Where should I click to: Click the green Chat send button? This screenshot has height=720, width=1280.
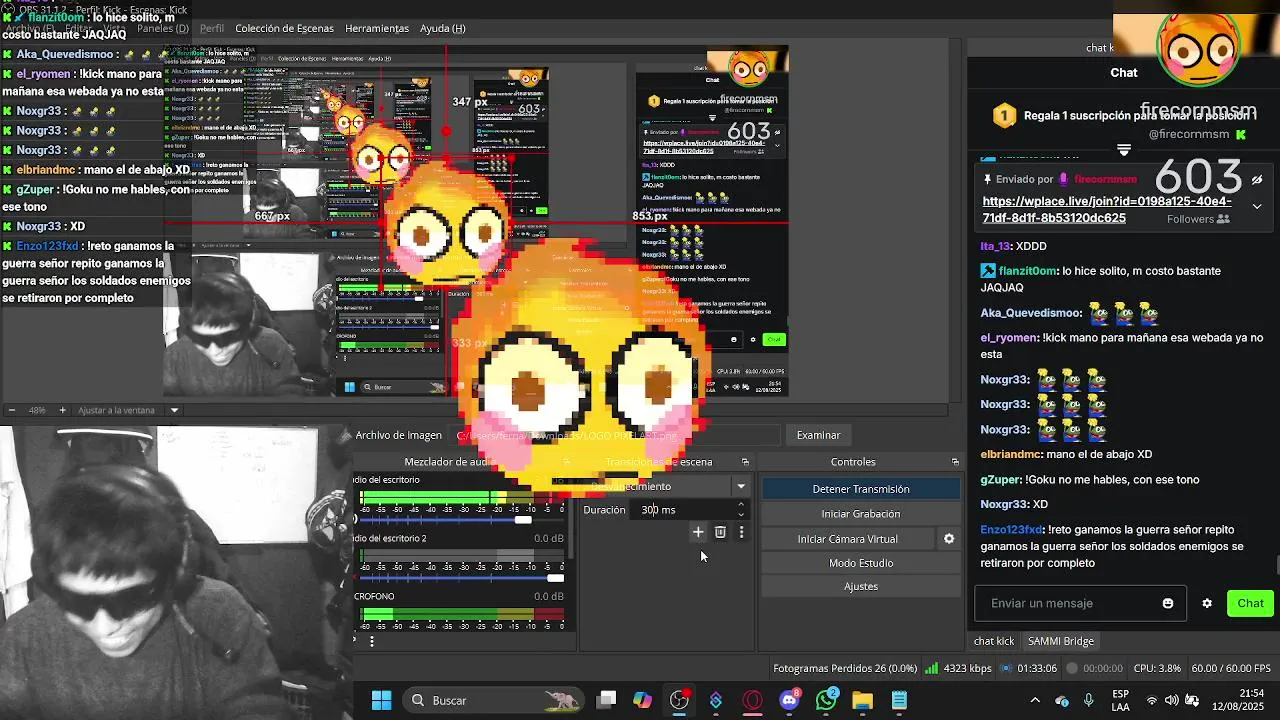[1250, 603]
